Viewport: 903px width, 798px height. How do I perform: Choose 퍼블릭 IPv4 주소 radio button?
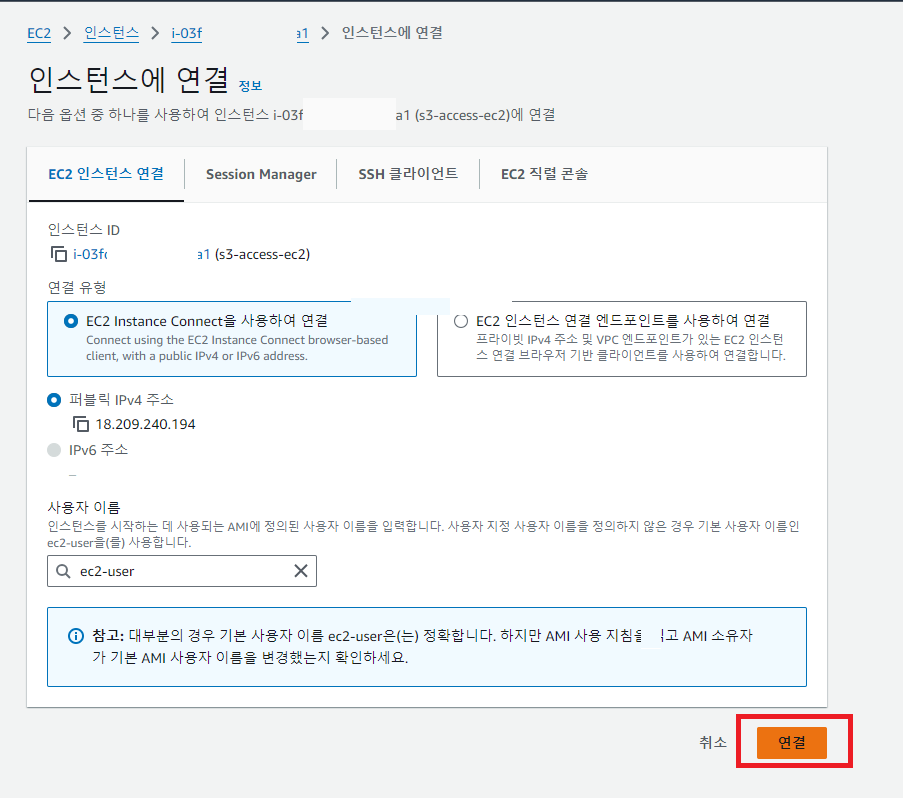pyautogui.click(x=54, y=400)
